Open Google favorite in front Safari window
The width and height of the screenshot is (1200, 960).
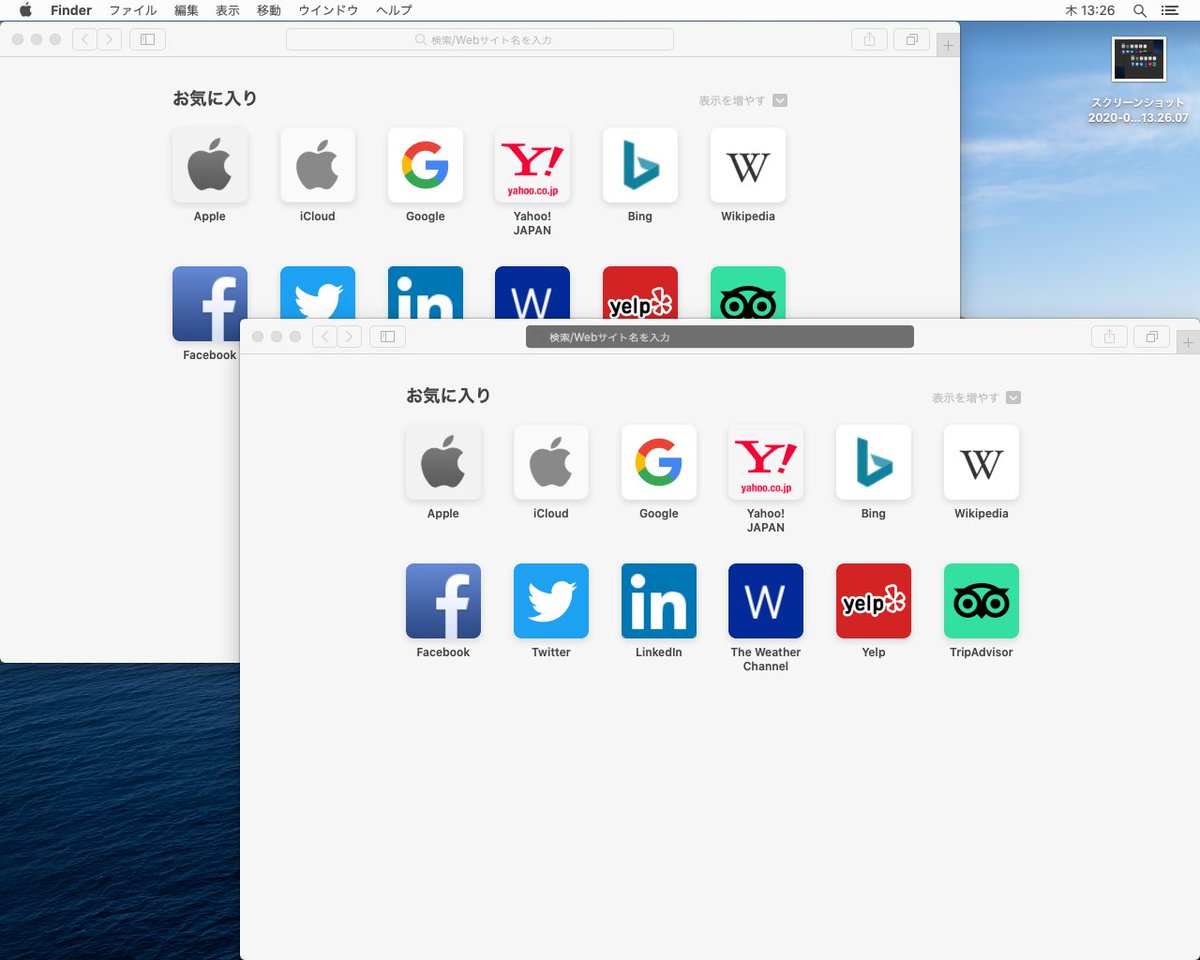click(659, 462)
